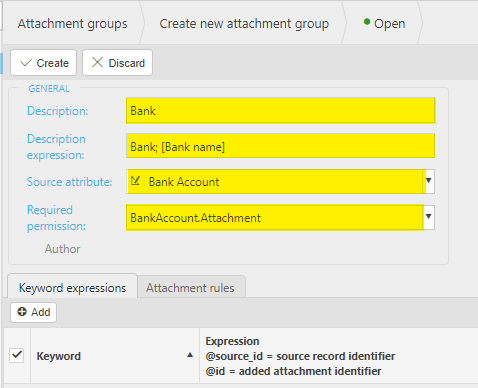The height and width of the screenshot is (388, 478).
Task: Switch to the Attachment rules tab
Action: 191,287
